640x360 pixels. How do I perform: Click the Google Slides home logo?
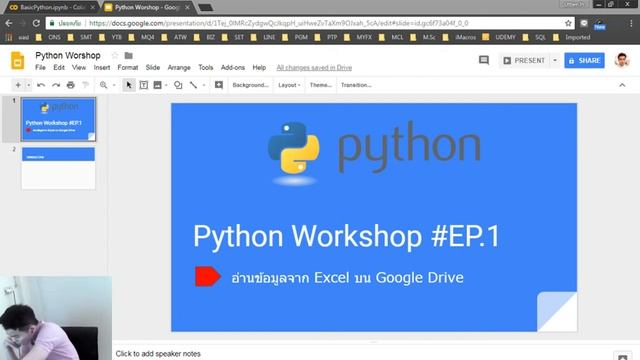[x=18, y=61]
